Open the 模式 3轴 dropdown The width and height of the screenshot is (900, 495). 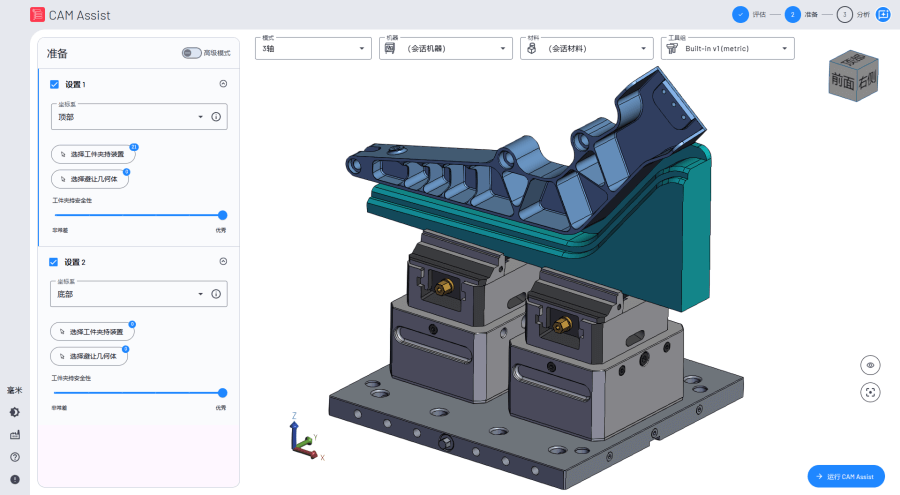pos(314,48)
